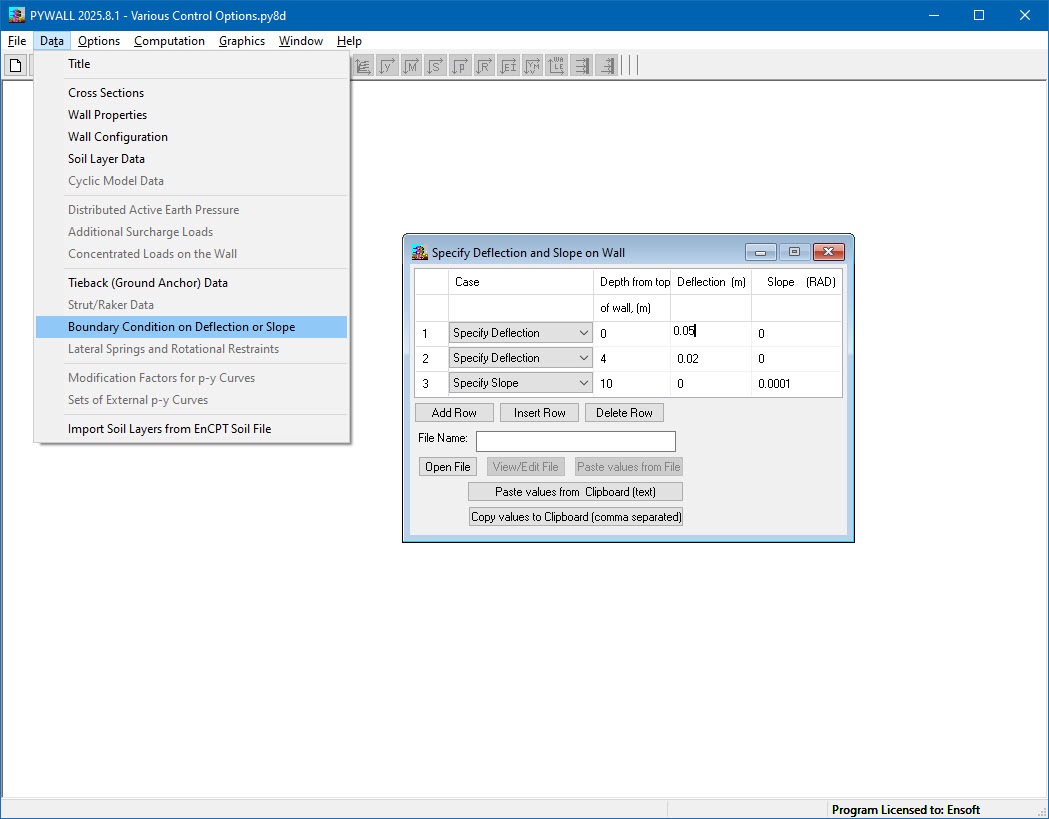
Task: Click inside the File Name field
Action: (x=575, y=441)
